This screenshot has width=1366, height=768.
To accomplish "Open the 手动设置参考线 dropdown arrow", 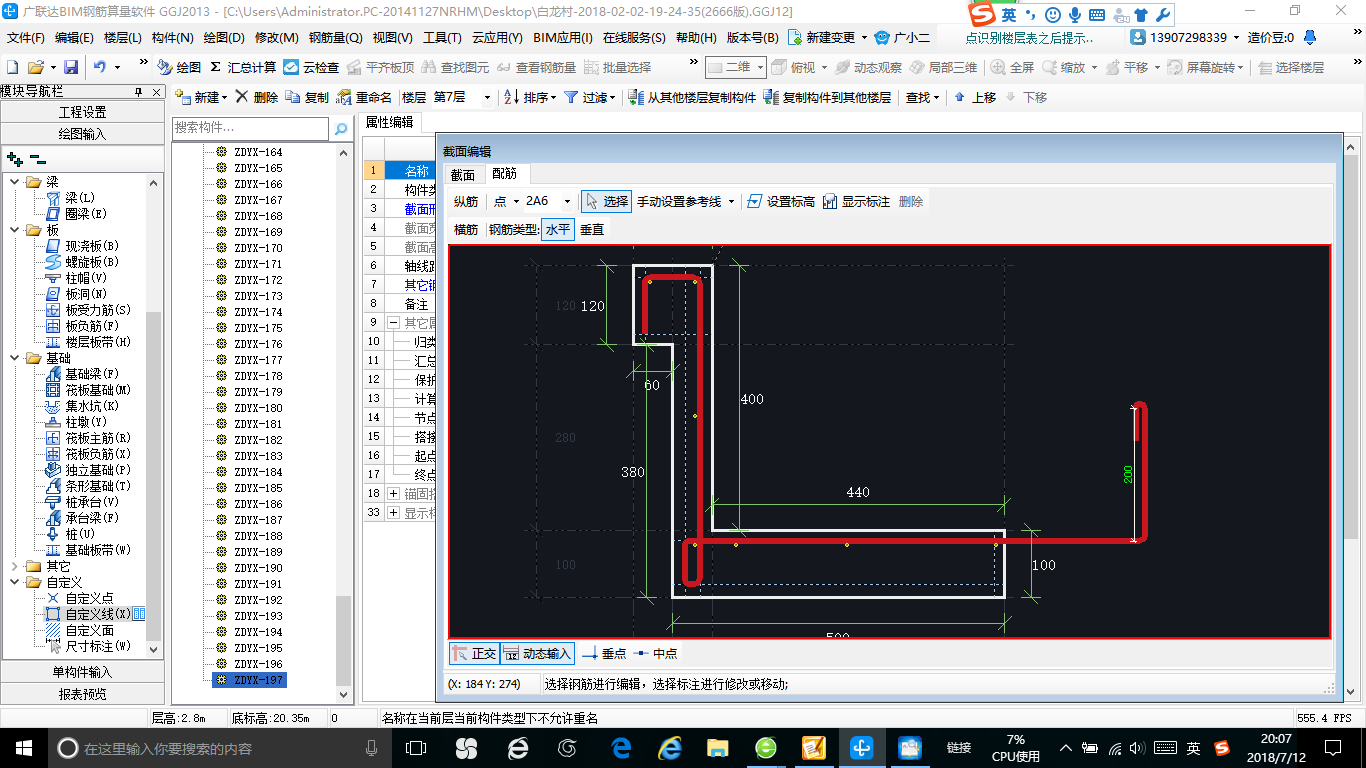I will [x=731, y=201].
